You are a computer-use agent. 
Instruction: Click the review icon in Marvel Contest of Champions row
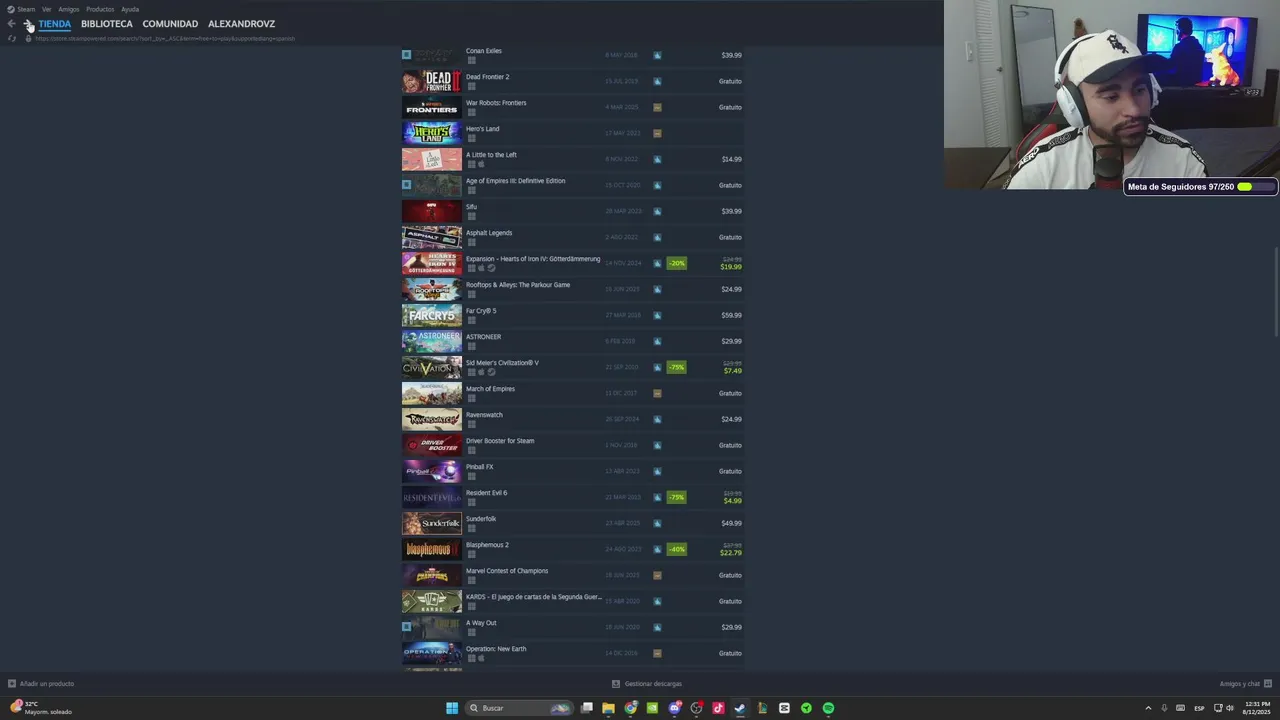[x=657, y=575]
